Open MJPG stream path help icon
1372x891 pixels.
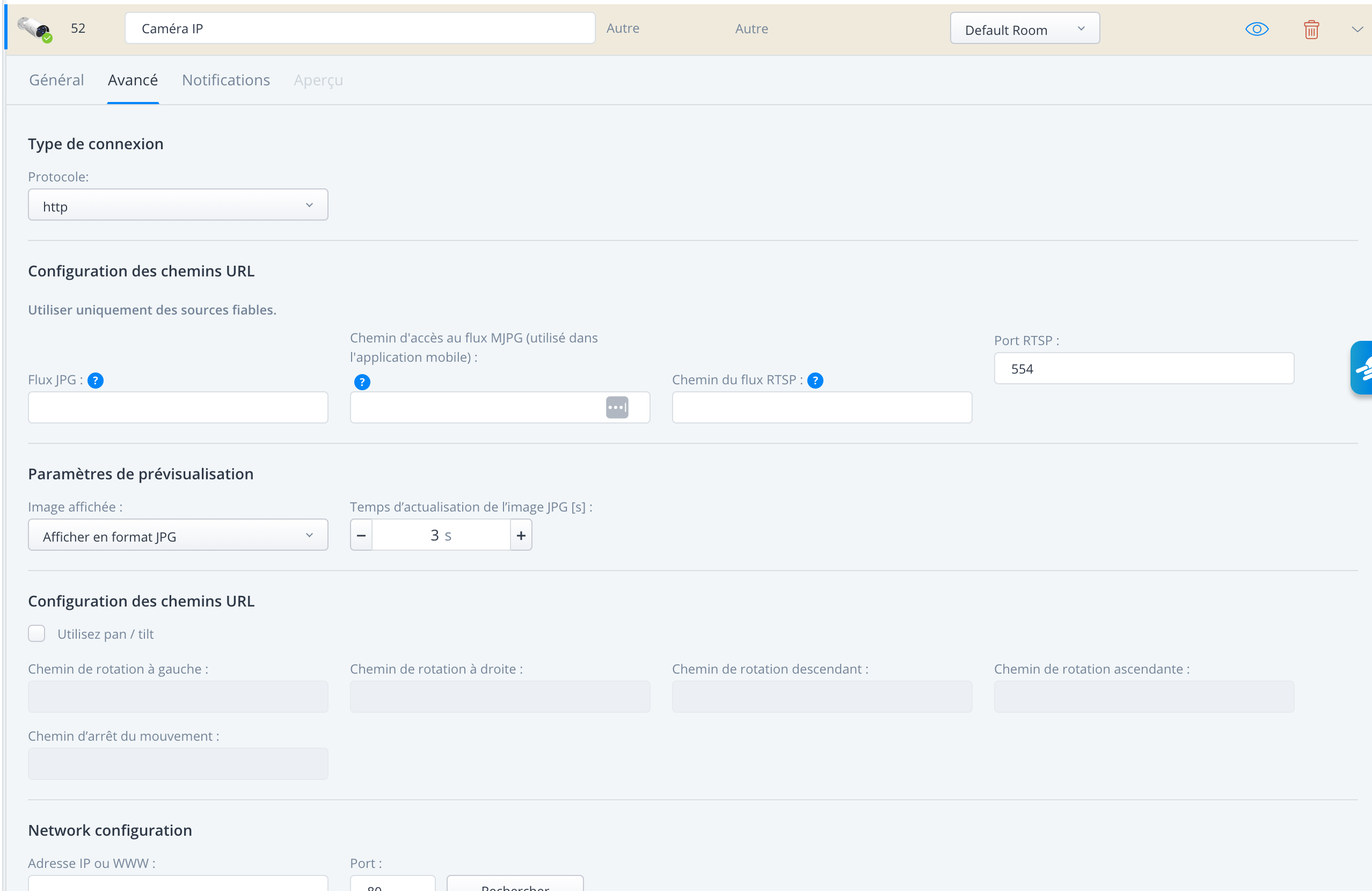pos(362,382)
